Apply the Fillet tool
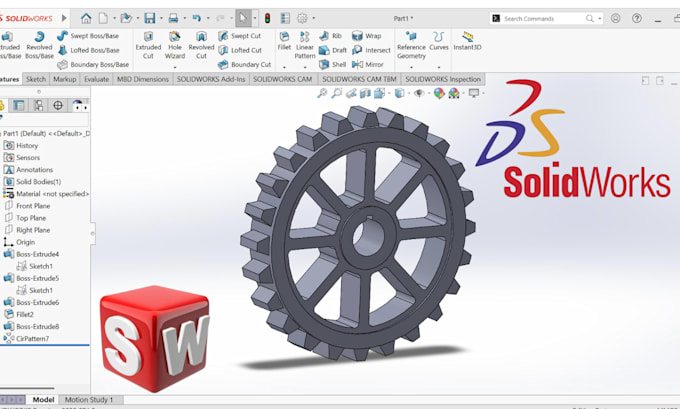 pyautogui.click(x=284, y=41)
